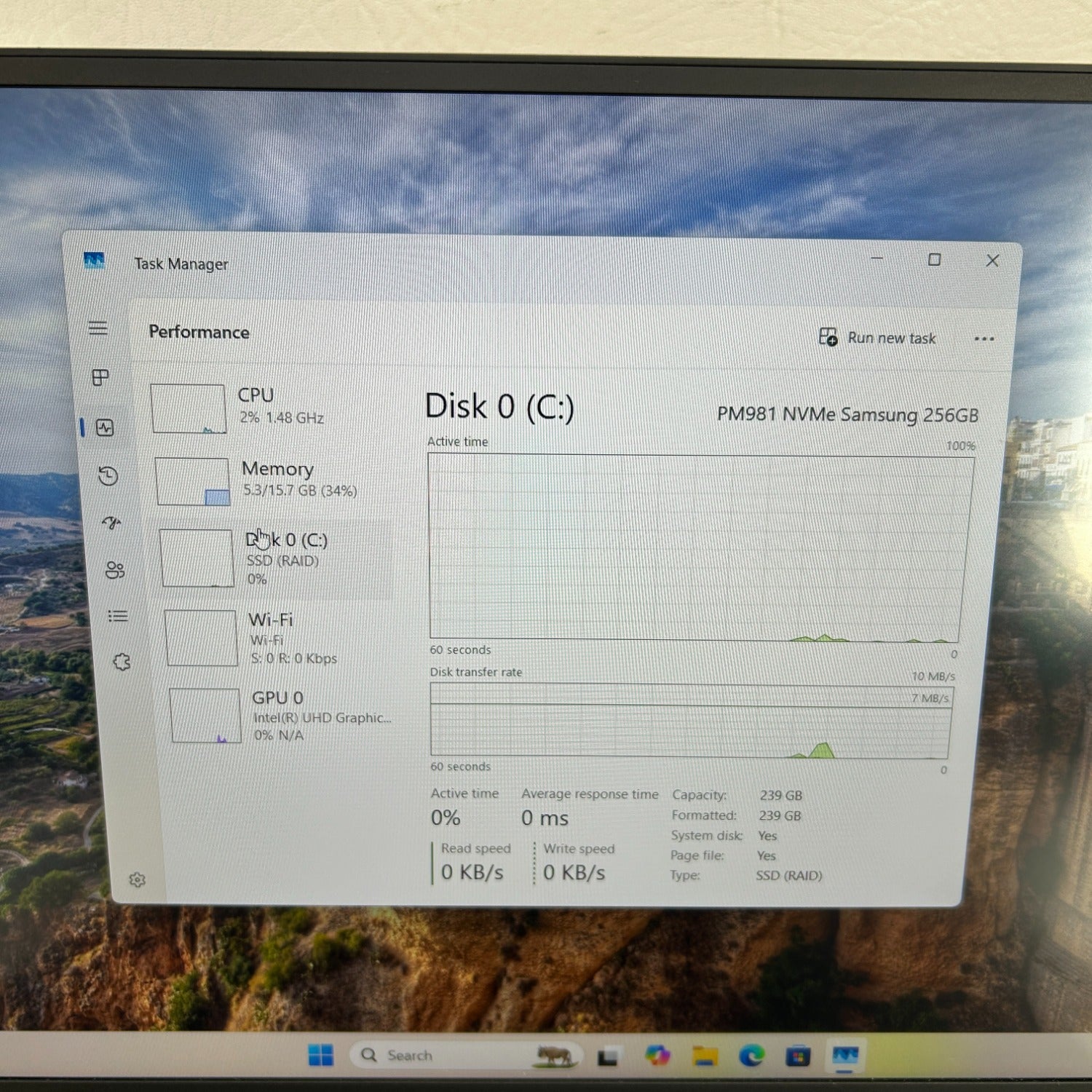
Task: Click the Active time 0% value
Action: click(x=446, y=818)
